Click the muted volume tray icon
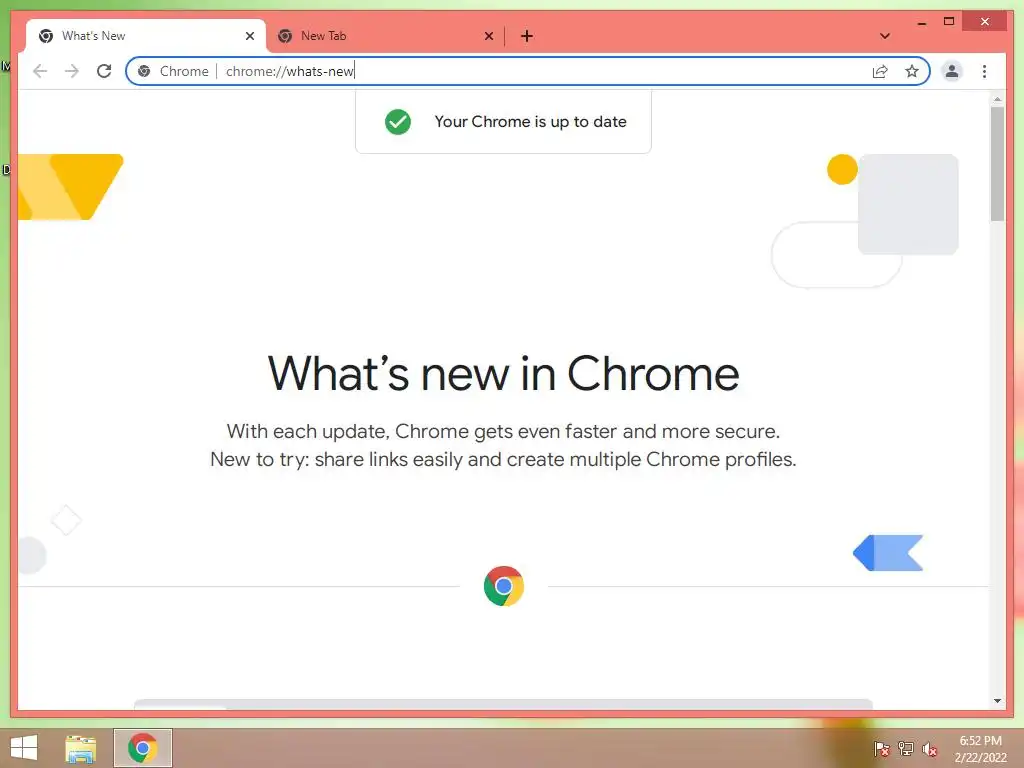This screenshot has width=1024, height=768. [x=930, y=749]
